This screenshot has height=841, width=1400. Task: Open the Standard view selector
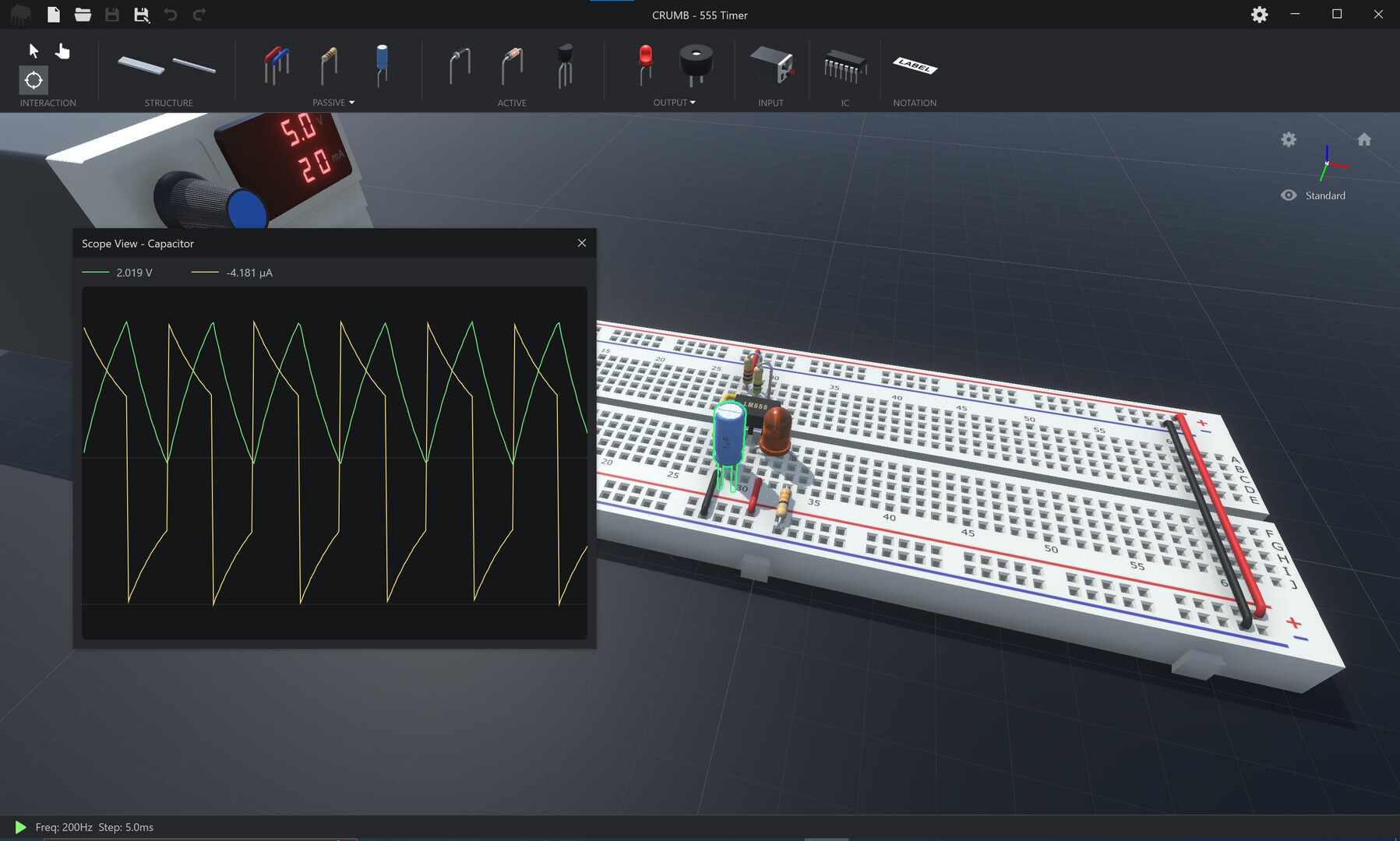pyautogui.click(x=1325, y=195)
